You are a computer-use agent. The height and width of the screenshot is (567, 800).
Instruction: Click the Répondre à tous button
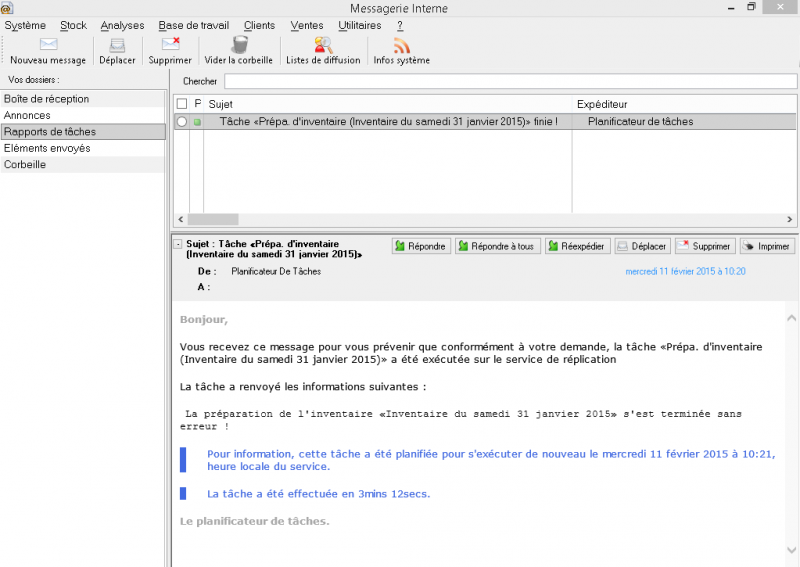point(497,246)
